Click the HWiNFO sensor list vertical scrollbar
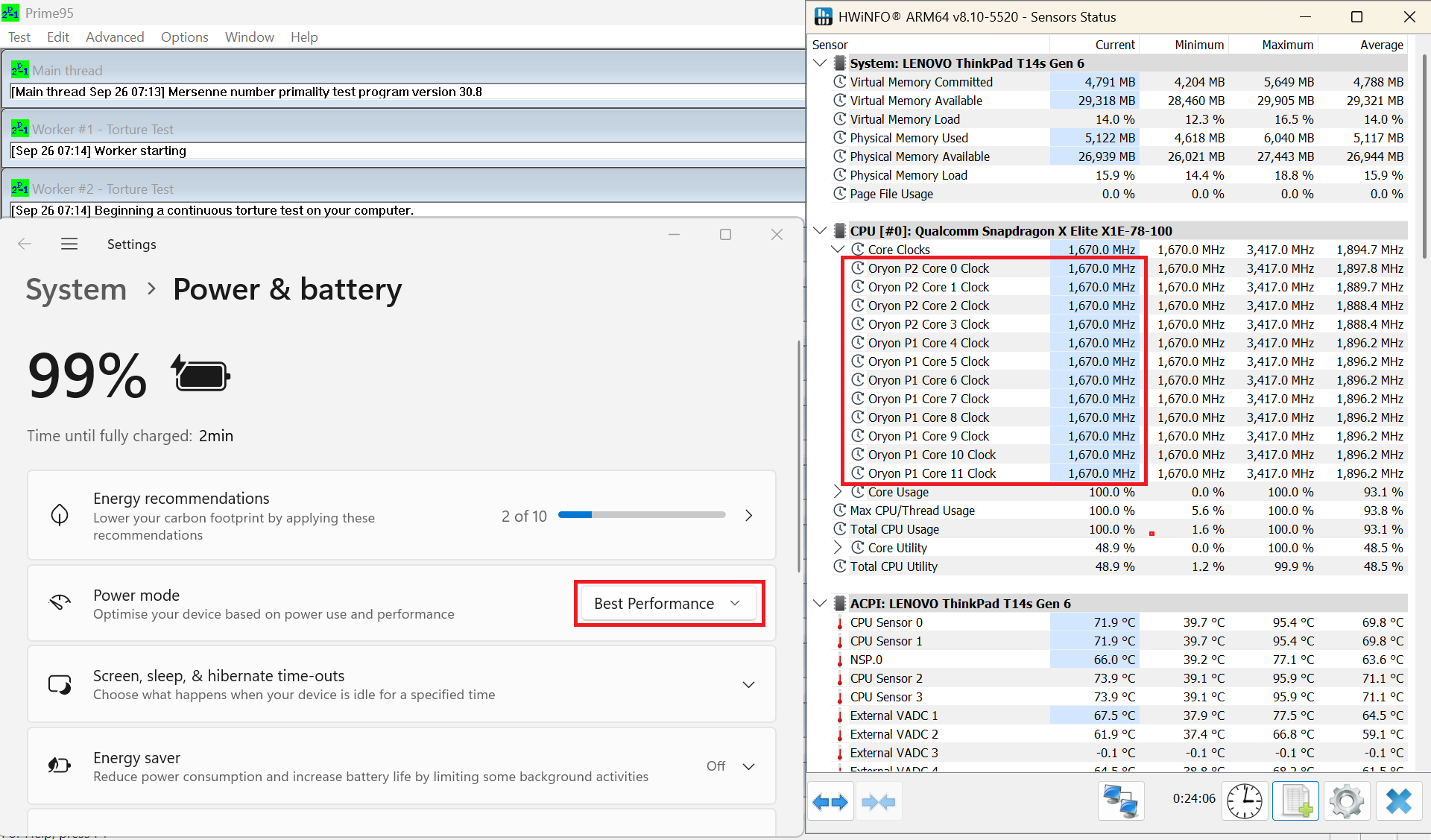 [x=1424, y=157]
